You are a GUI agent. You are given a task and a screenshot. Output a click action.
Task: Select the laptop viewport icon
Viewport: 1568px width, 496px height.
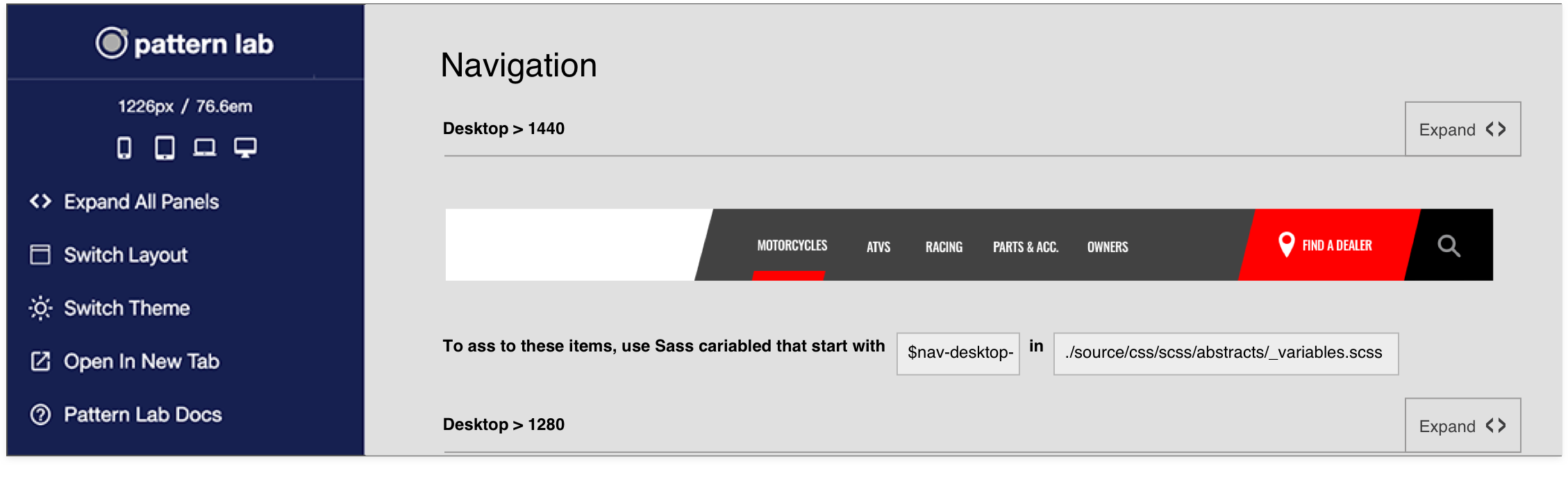(205, 148)
